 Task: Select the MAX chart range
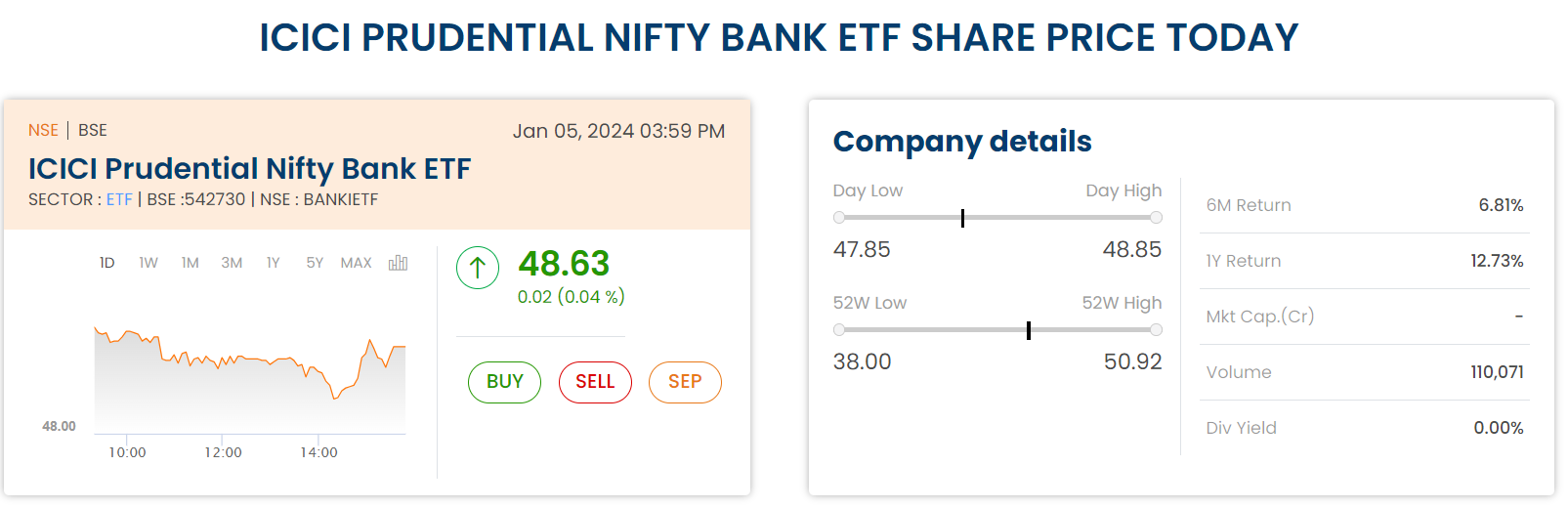tap(356, 263)
